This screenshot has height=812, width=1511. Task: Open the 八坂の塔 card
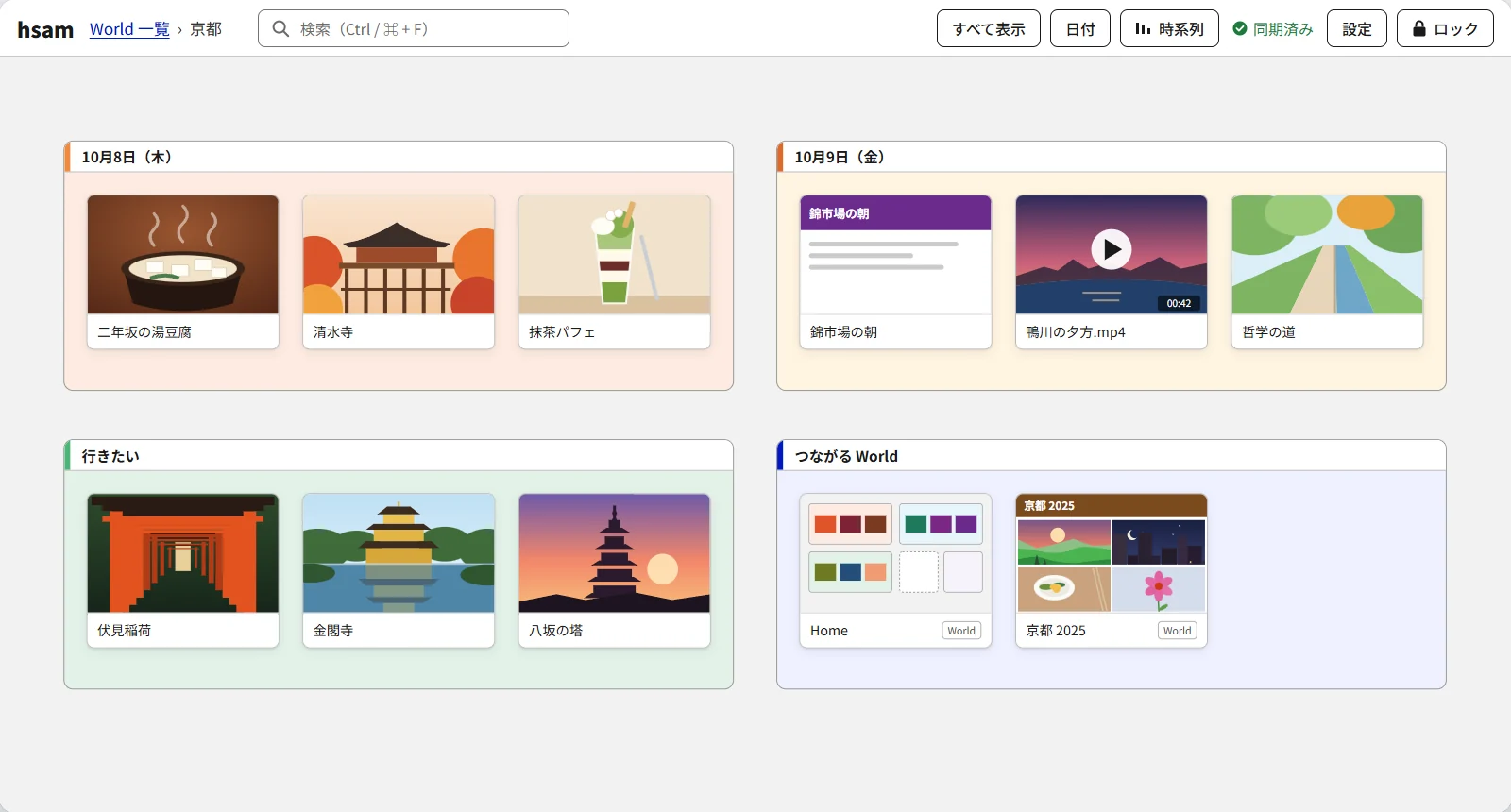614,570
